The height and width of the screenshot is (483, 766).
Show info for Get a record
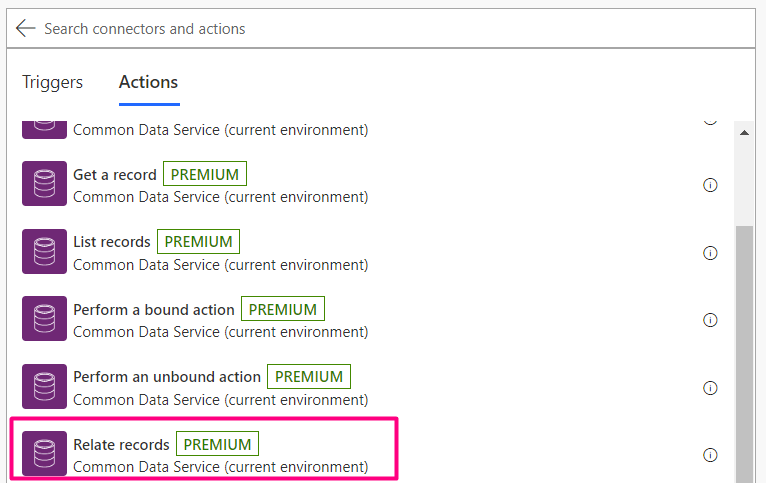click(x=710, y=185)
